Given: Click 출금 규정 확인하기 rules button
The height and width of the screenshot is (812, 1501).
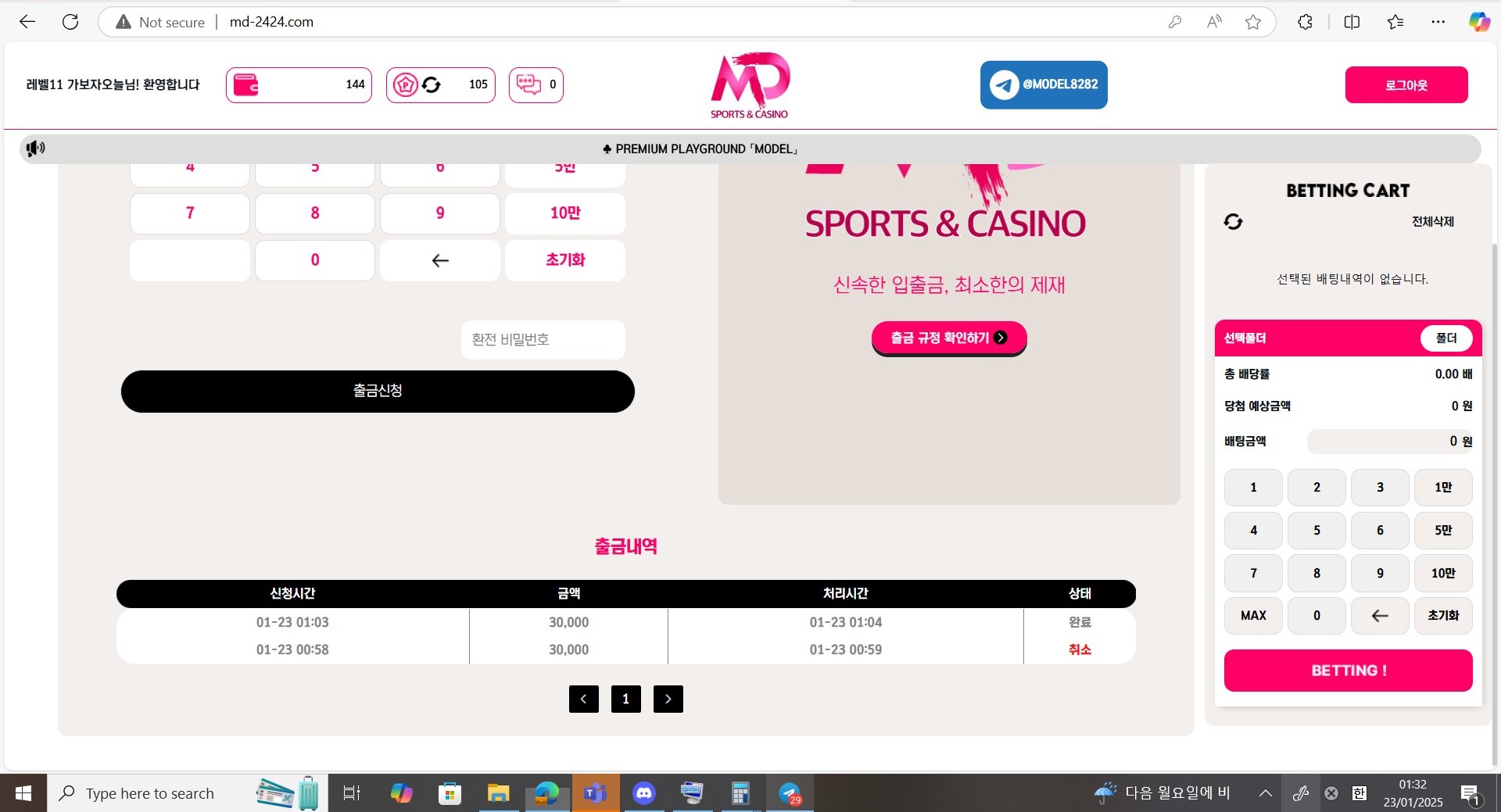Looking at the screenshot, I should tap(949, 338).
